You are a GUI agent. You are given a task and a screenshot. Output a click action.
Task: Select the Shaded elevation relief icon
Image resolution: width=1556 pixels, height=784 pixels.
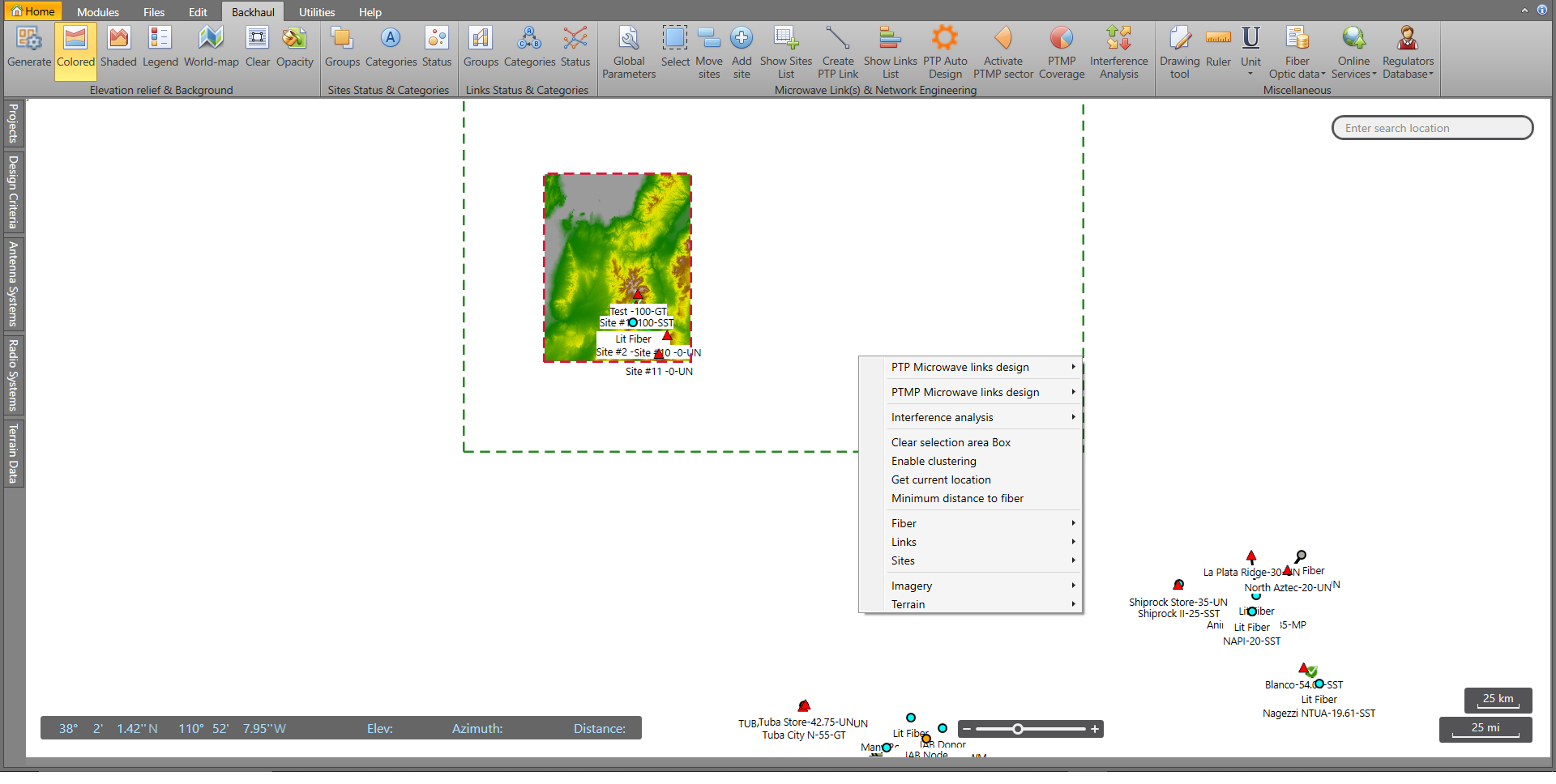click(x=118, y=50)
